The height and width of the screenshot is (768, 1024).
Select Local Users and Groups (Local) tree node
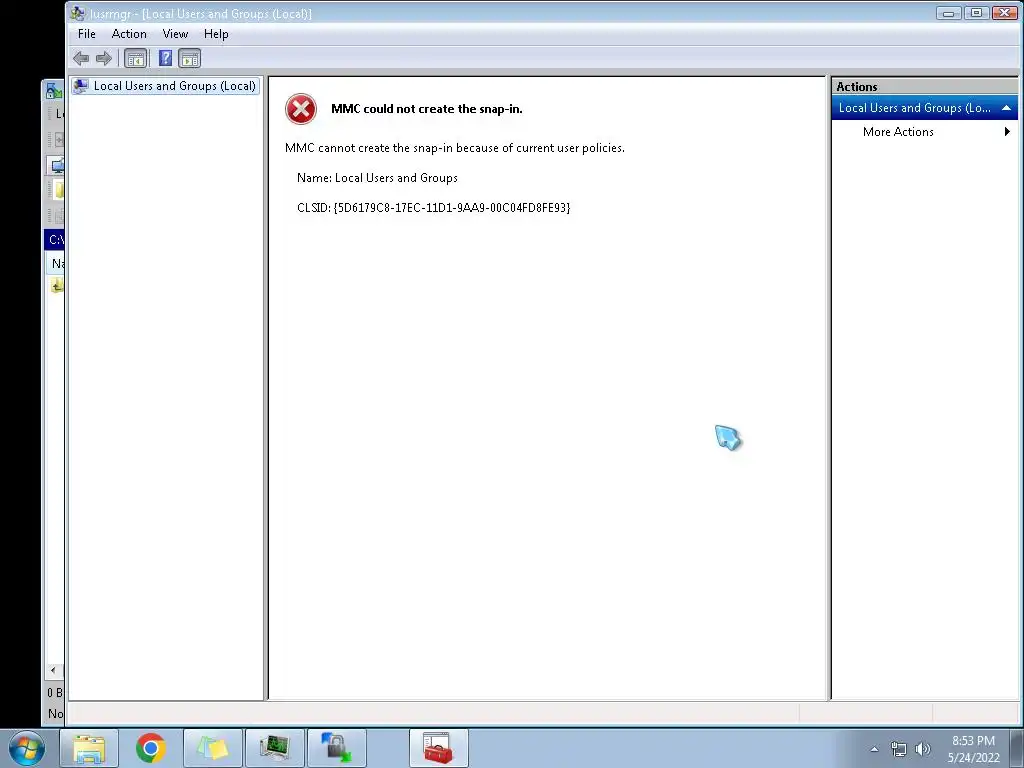coord(165,86)
